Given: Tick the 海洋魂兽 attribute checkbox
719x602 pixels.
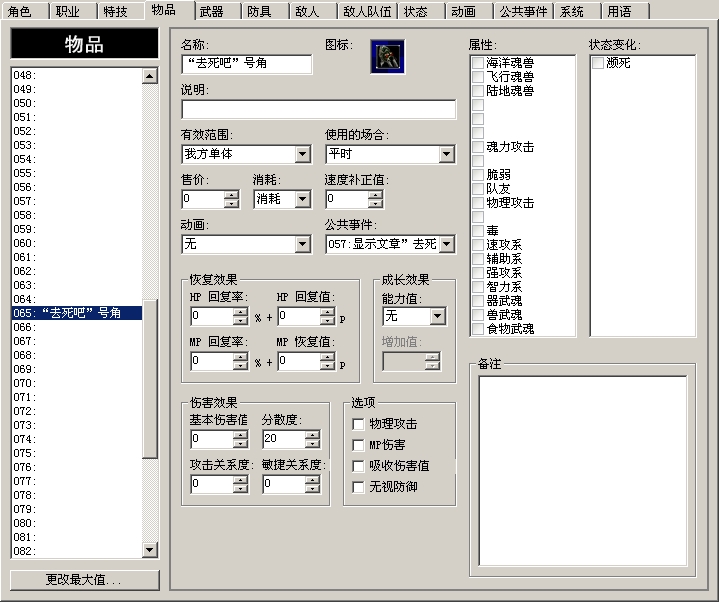Looking at the screenshot, I should (x=478, y=63).
